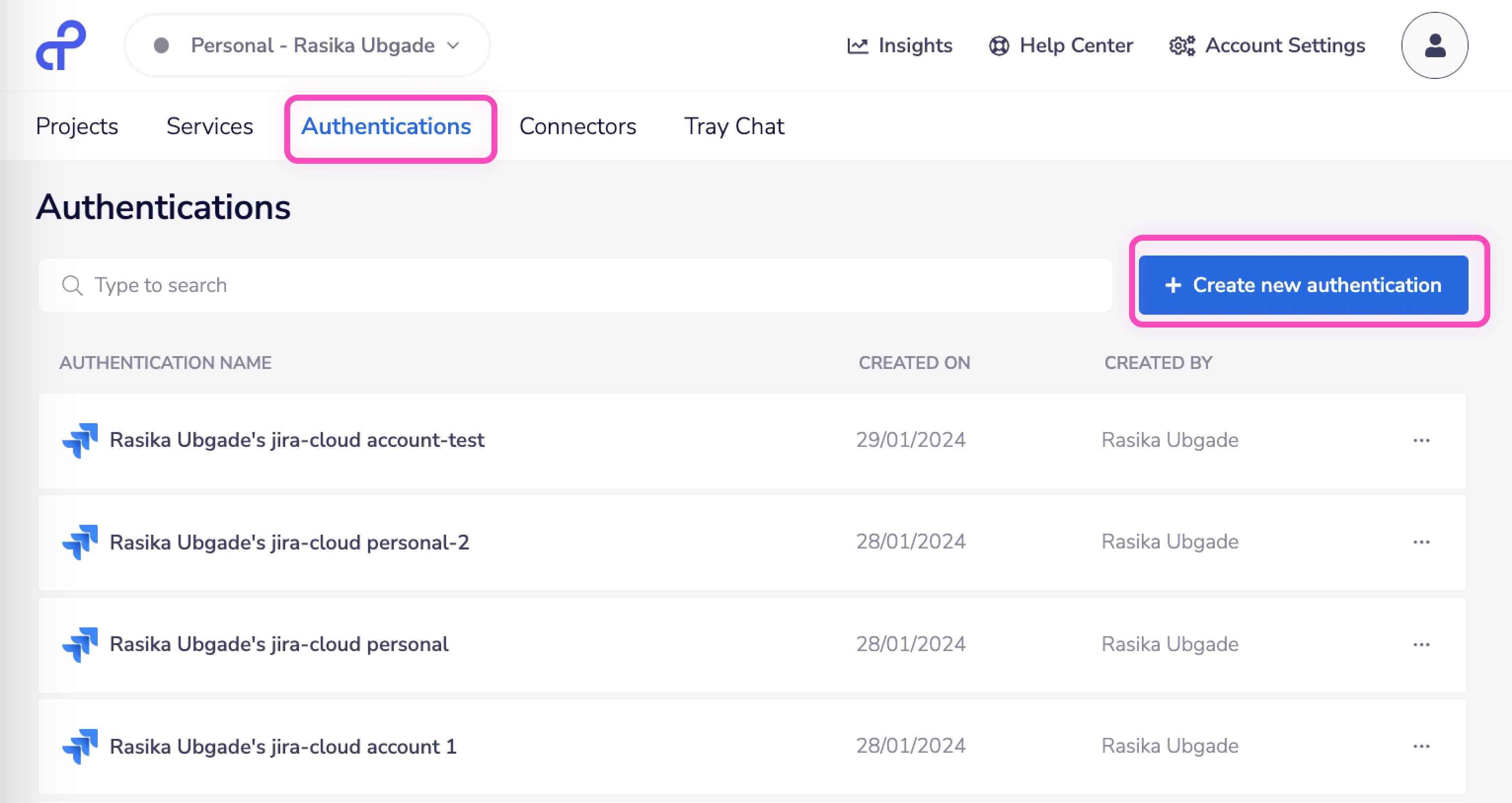Click Create new authentication button
The width and height of the screenshot is (1512, 803).
point(1303,285)
